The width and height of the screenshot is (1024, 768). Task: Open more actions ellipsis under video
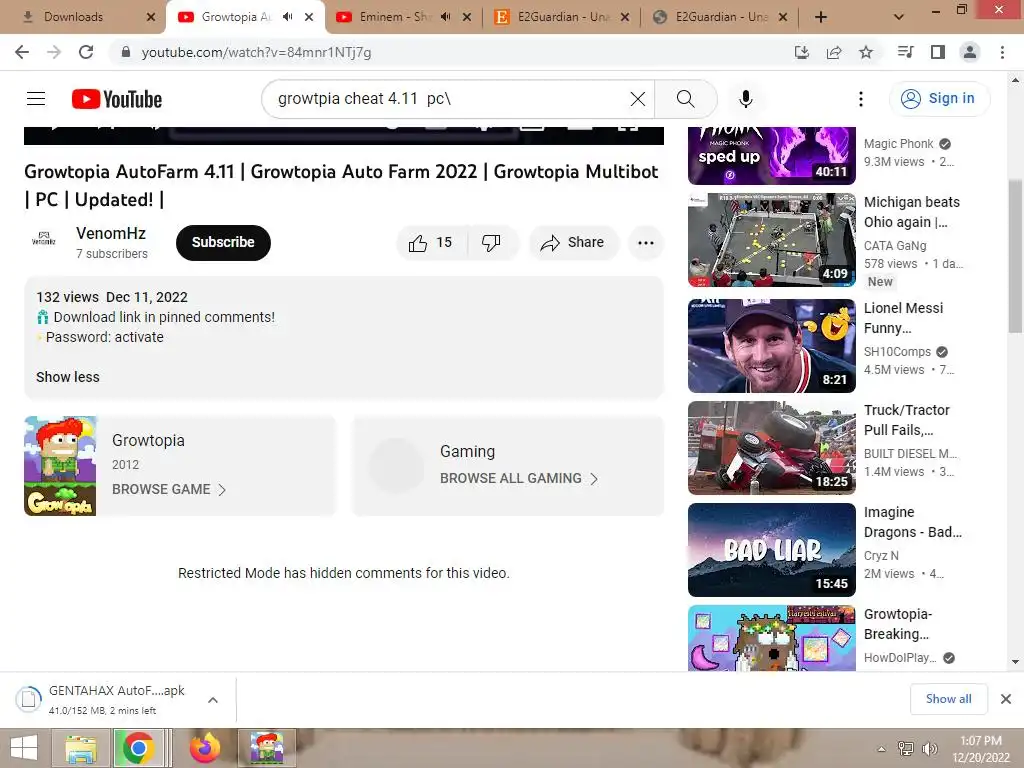pyautogui.click(x=646, y=243)
